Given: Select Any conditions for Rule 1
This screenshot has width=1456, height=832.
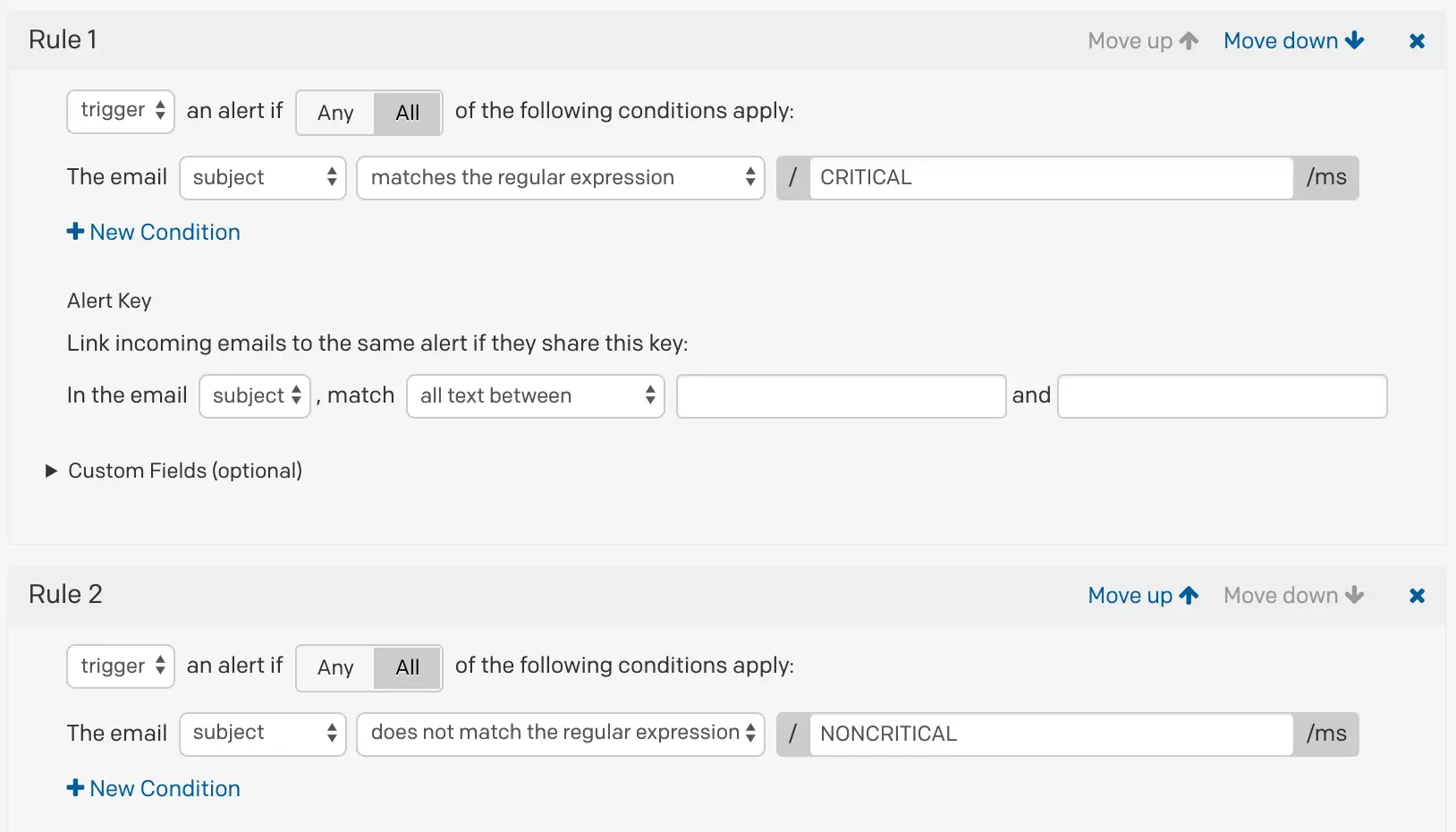Looking at the screenshot, I should [335, 113].
